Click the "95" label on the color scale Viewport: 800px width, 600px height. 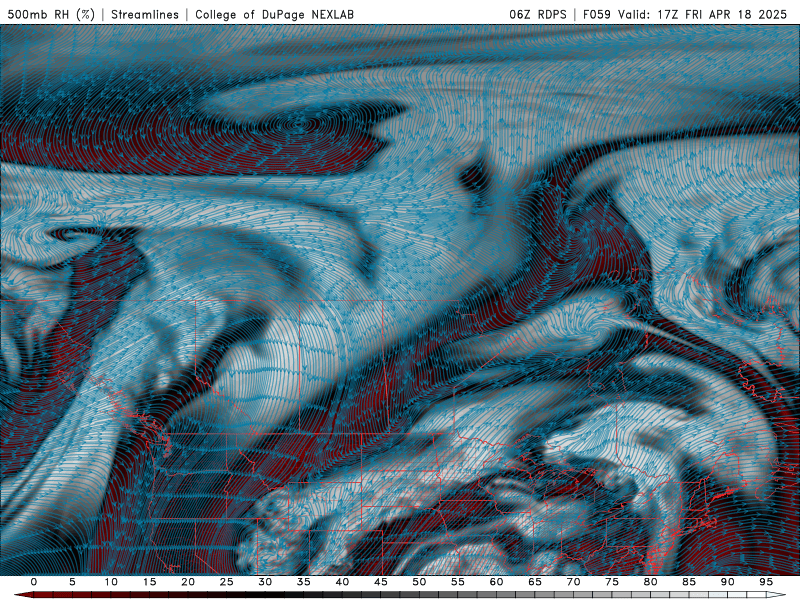tap(766, 582)
